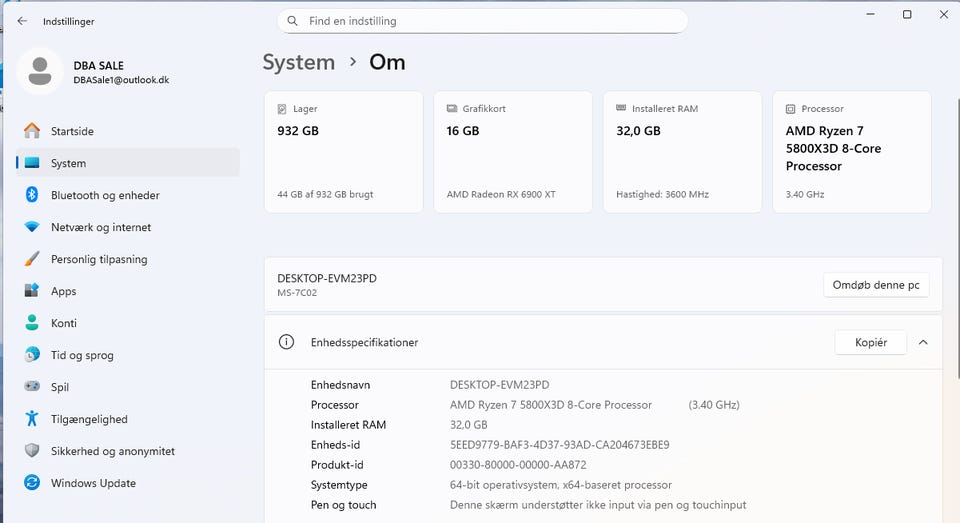This screenshot has width=960, height=523.
Task: Open the Lager 932 GB storage card
Action: tap(344, 152)
